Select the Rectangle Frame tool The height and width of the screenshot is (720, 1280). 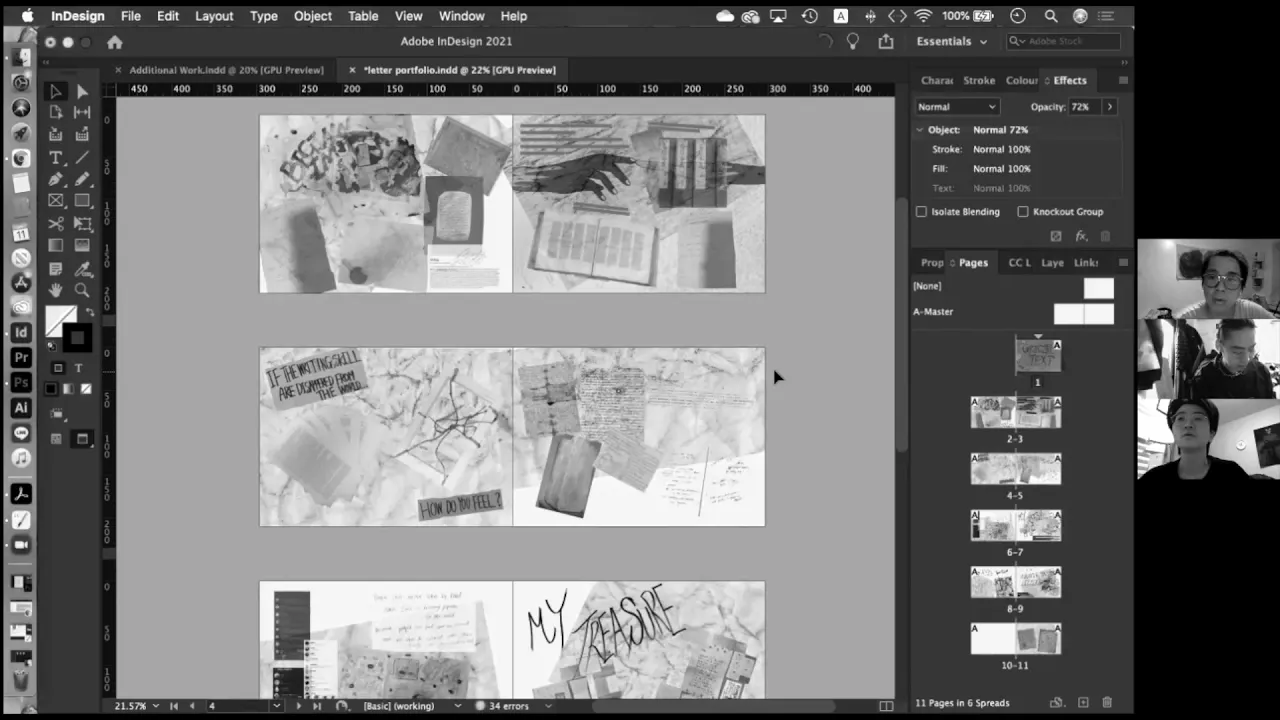coord(56,202)
